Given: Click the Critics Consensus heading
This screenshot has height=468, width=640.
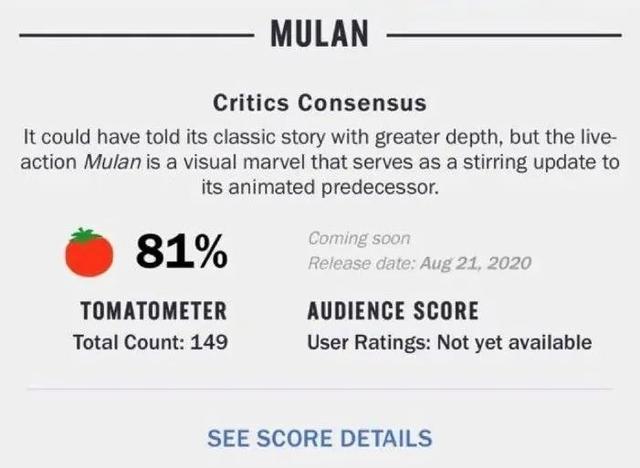Looking at the screenshot, I should pyautogui.click(x=320, y=102).
